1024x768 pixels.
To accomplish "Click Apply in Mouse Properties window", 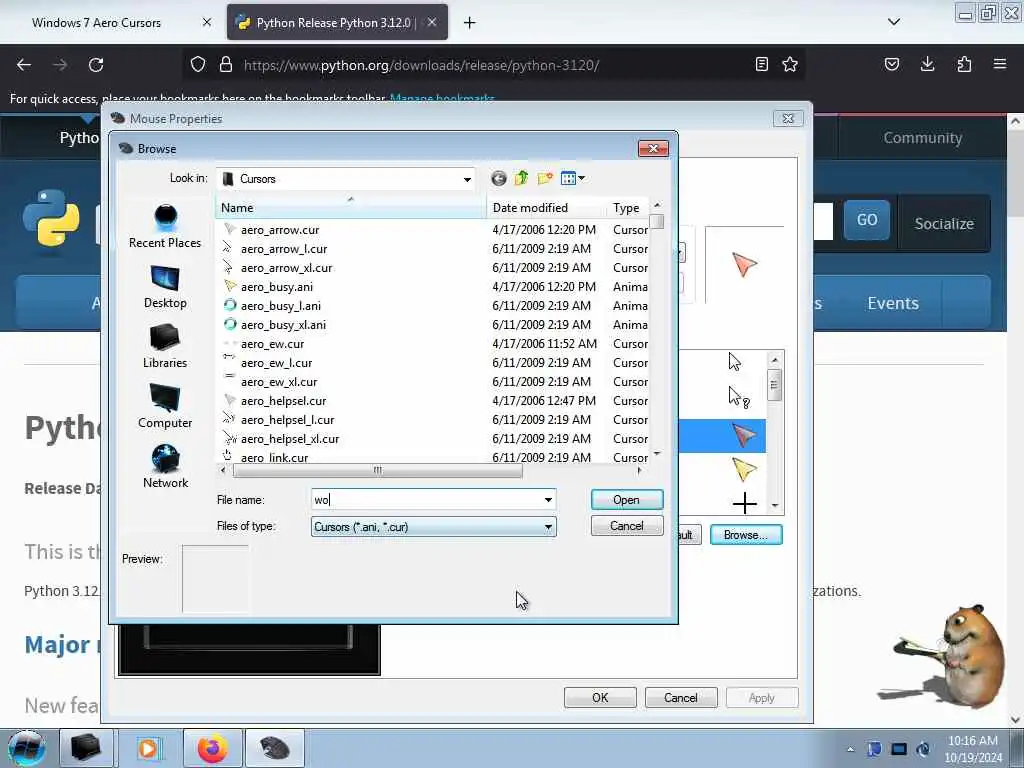I will coord(761,697).
